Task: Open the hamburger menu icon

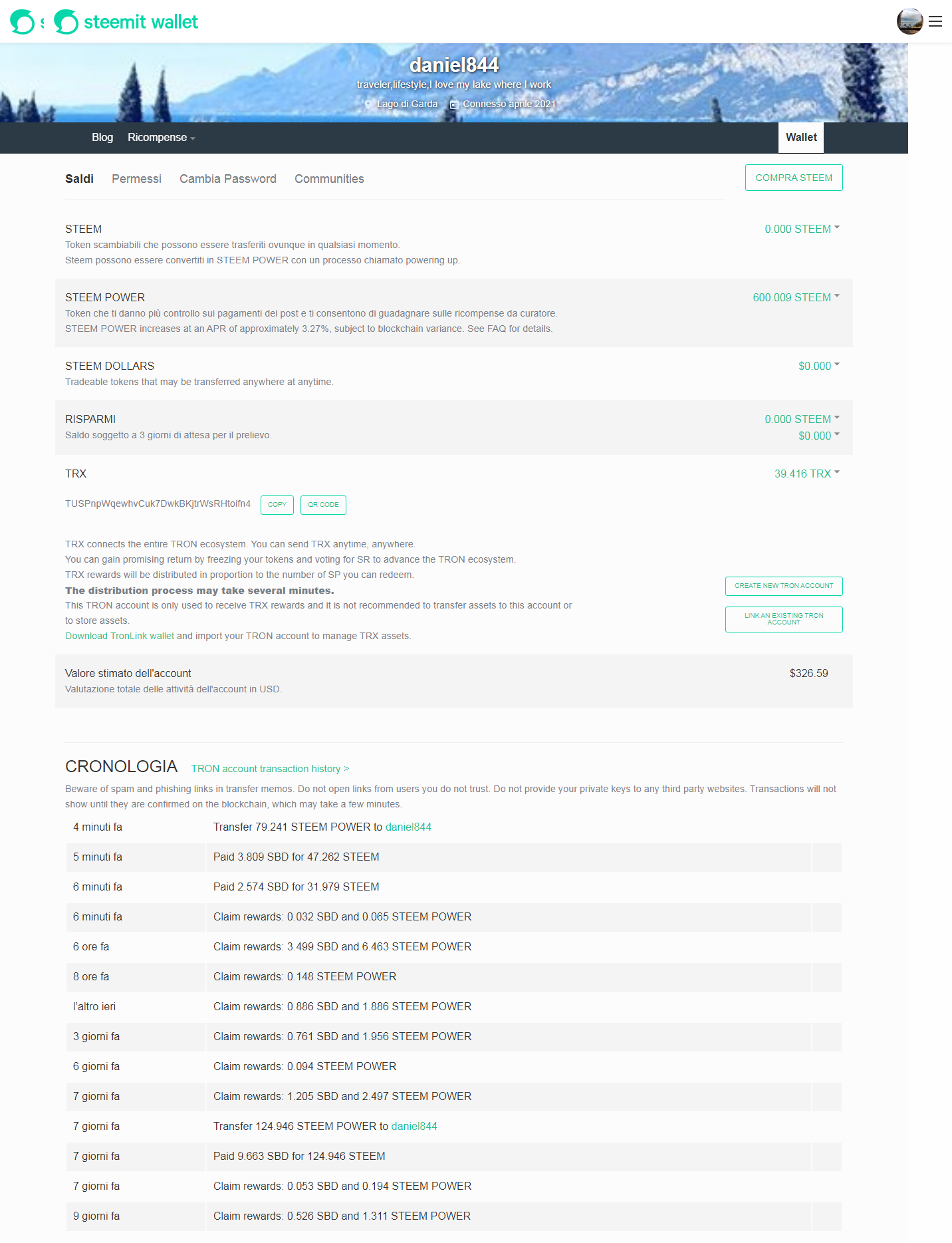Action: point(935,21)
